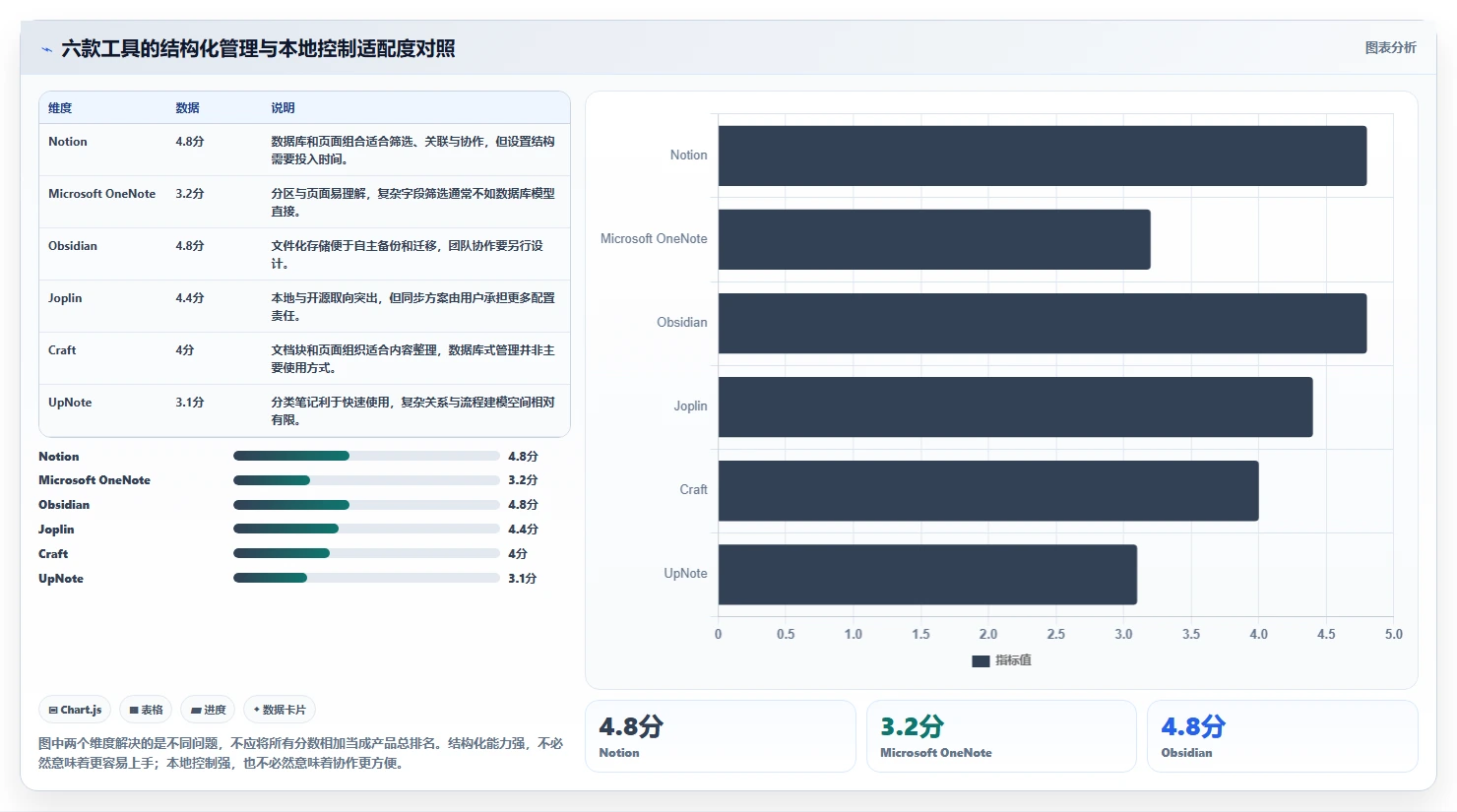Open the Notion 4.8分 data card
This screenshot has width=1457, height=812.
pos(721,736)
